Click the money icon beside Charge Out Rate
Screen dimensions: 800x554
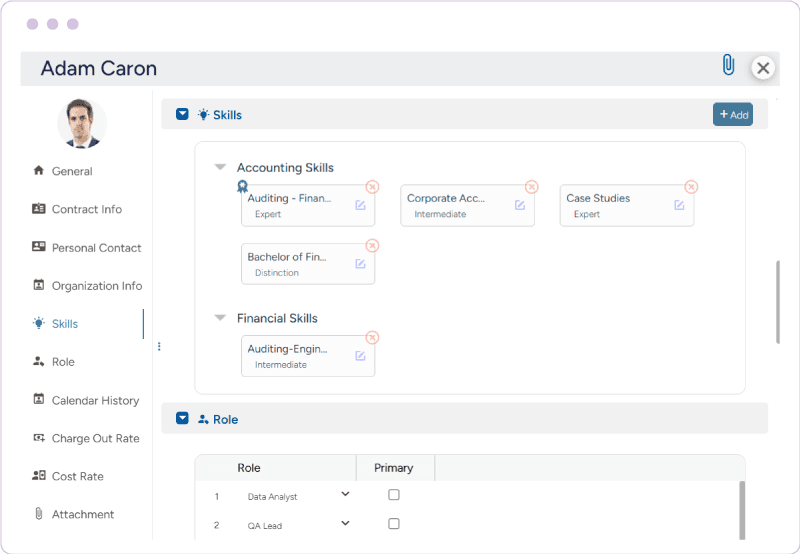pos(39,437)
